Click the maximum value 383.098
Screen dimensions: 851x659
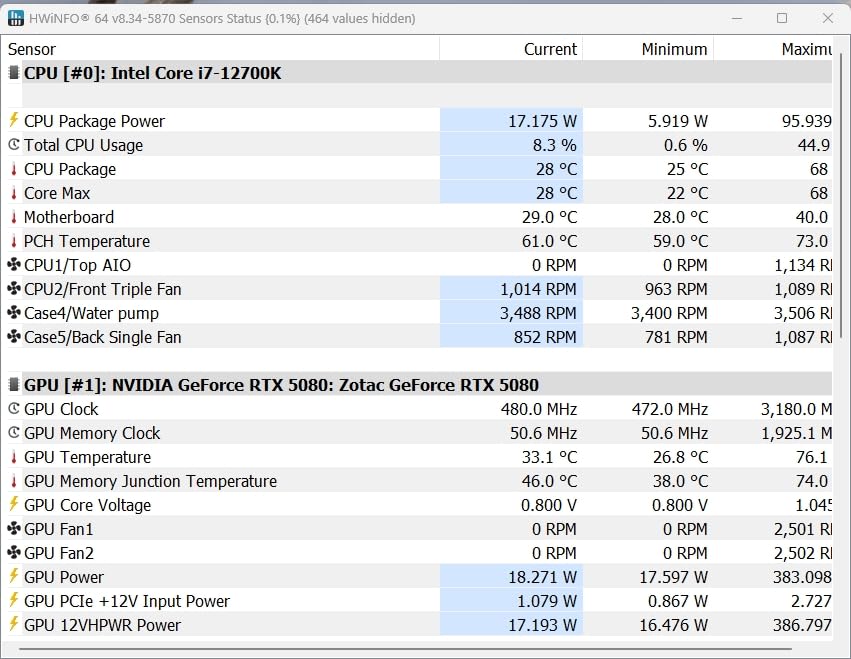[x=802, y=577]
